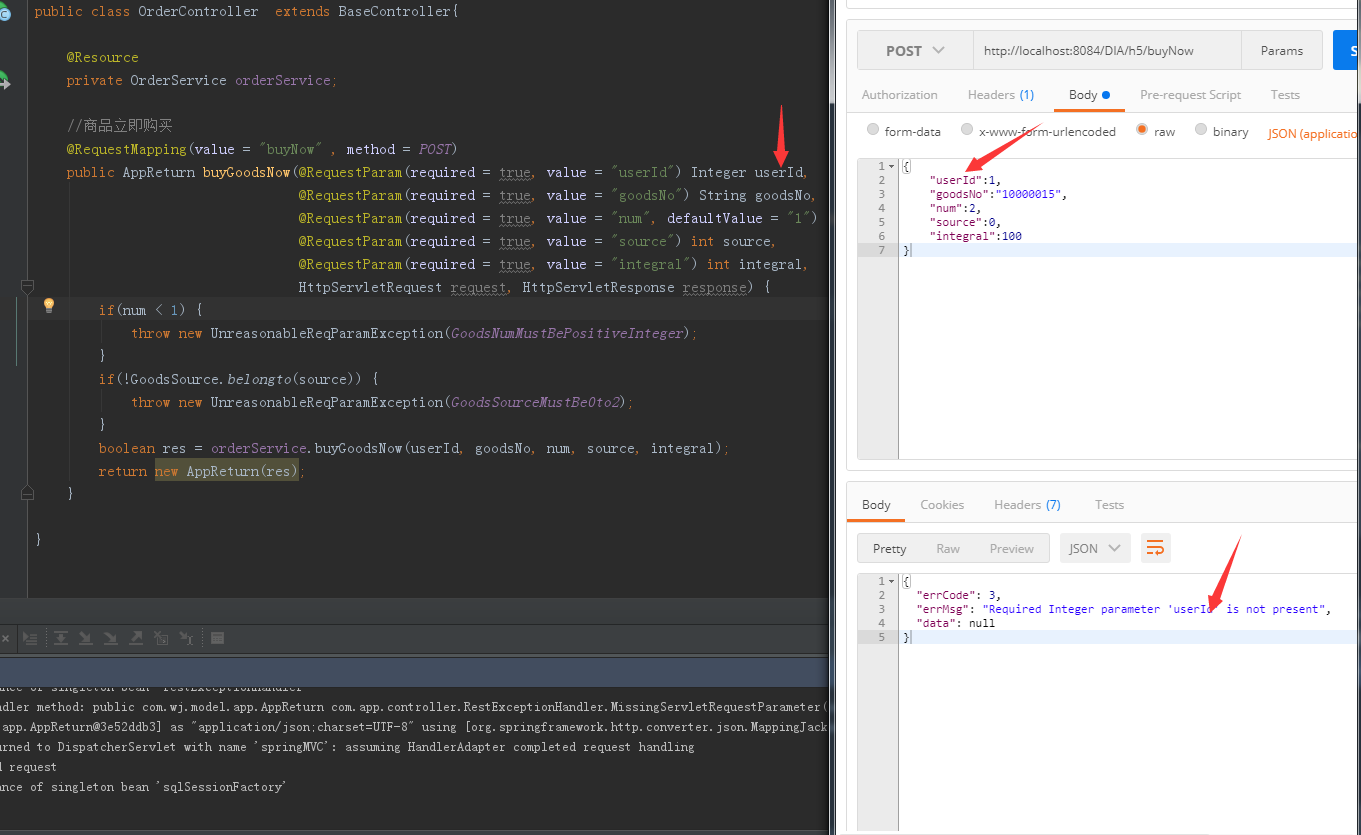
Task: Open the request Headers (1) tab
Action: click(1001, 95)
